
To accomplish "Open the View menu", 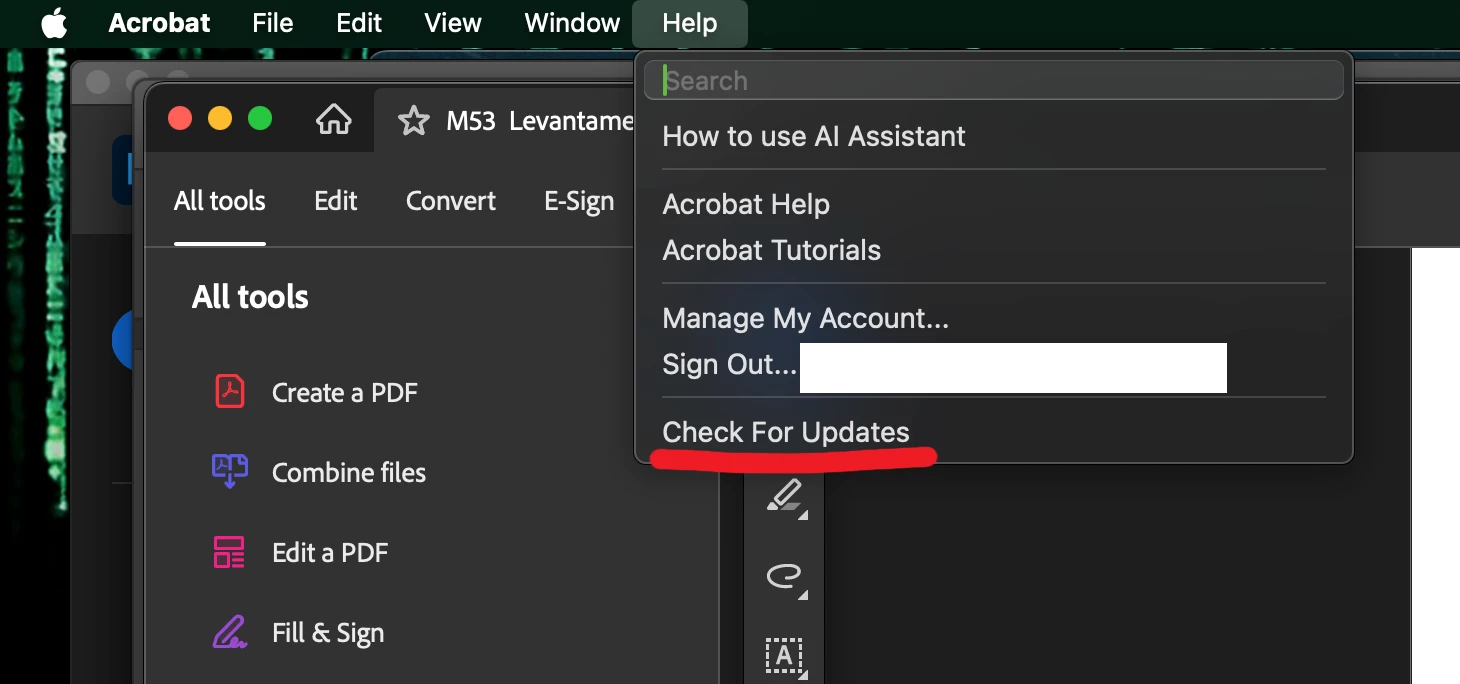I will click(x=453, y=23).
